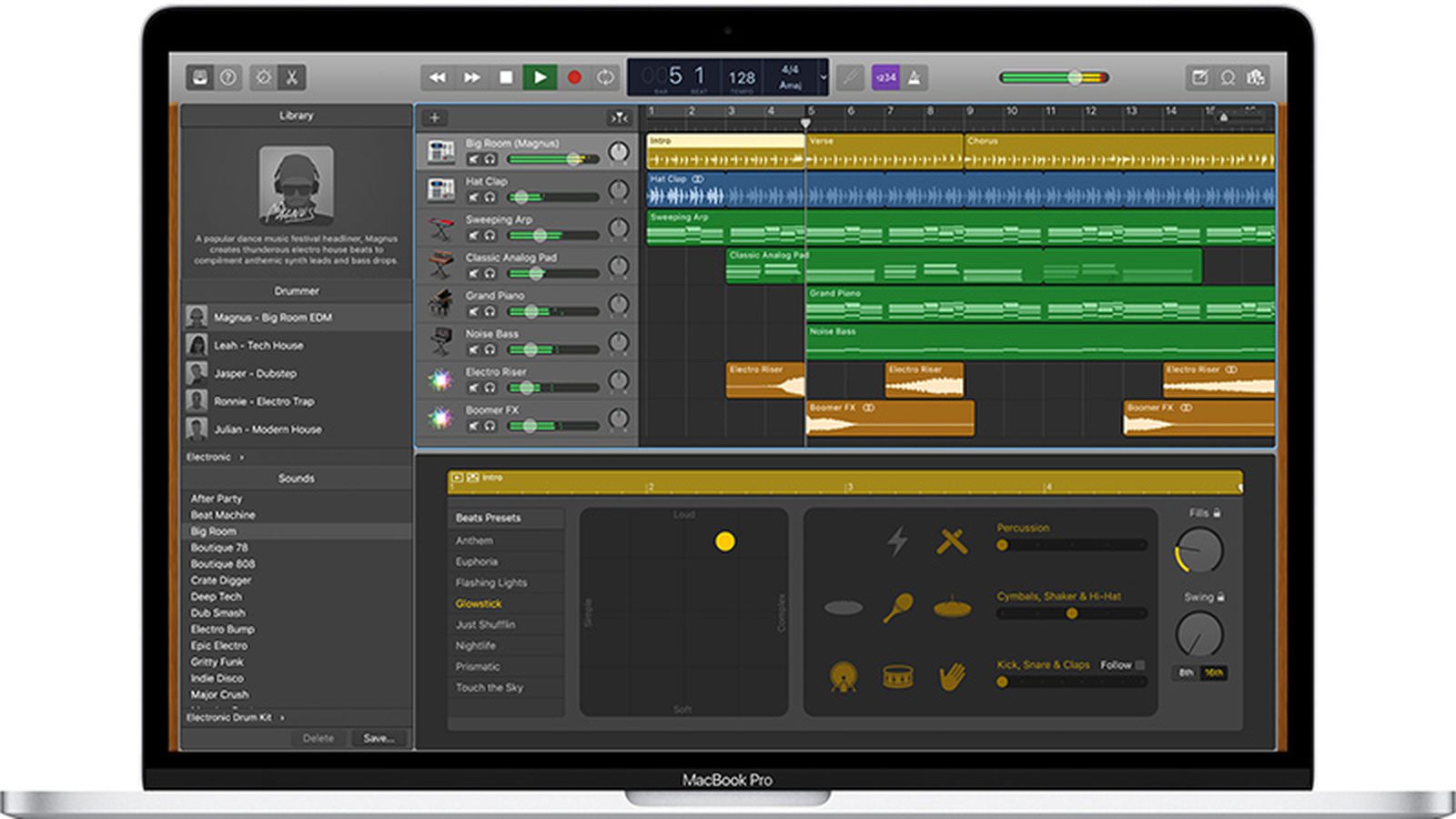The width and height of the screenshot is (1456, 819).
Task: Toggle the snare drum instrument icon
Action: click(897, 676)
